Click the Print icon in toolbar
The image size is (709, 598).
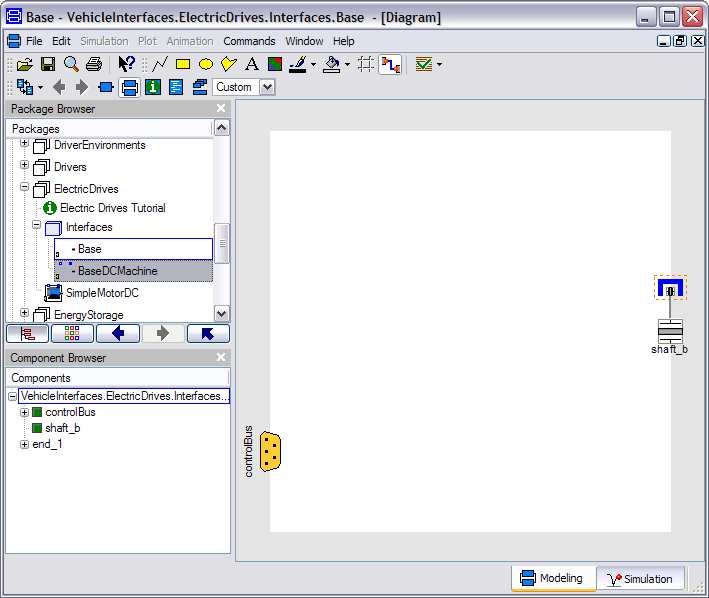[94, 64]
